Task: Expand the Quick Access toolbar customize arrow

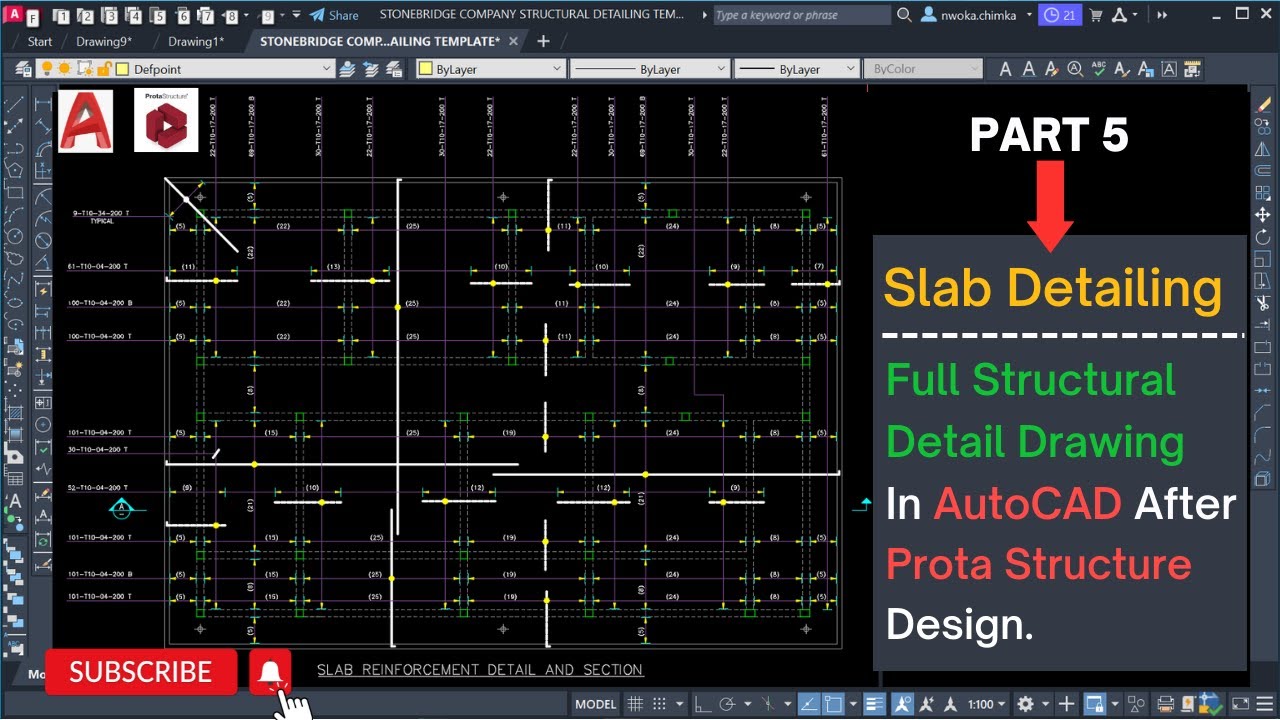Action: (296, 15)
